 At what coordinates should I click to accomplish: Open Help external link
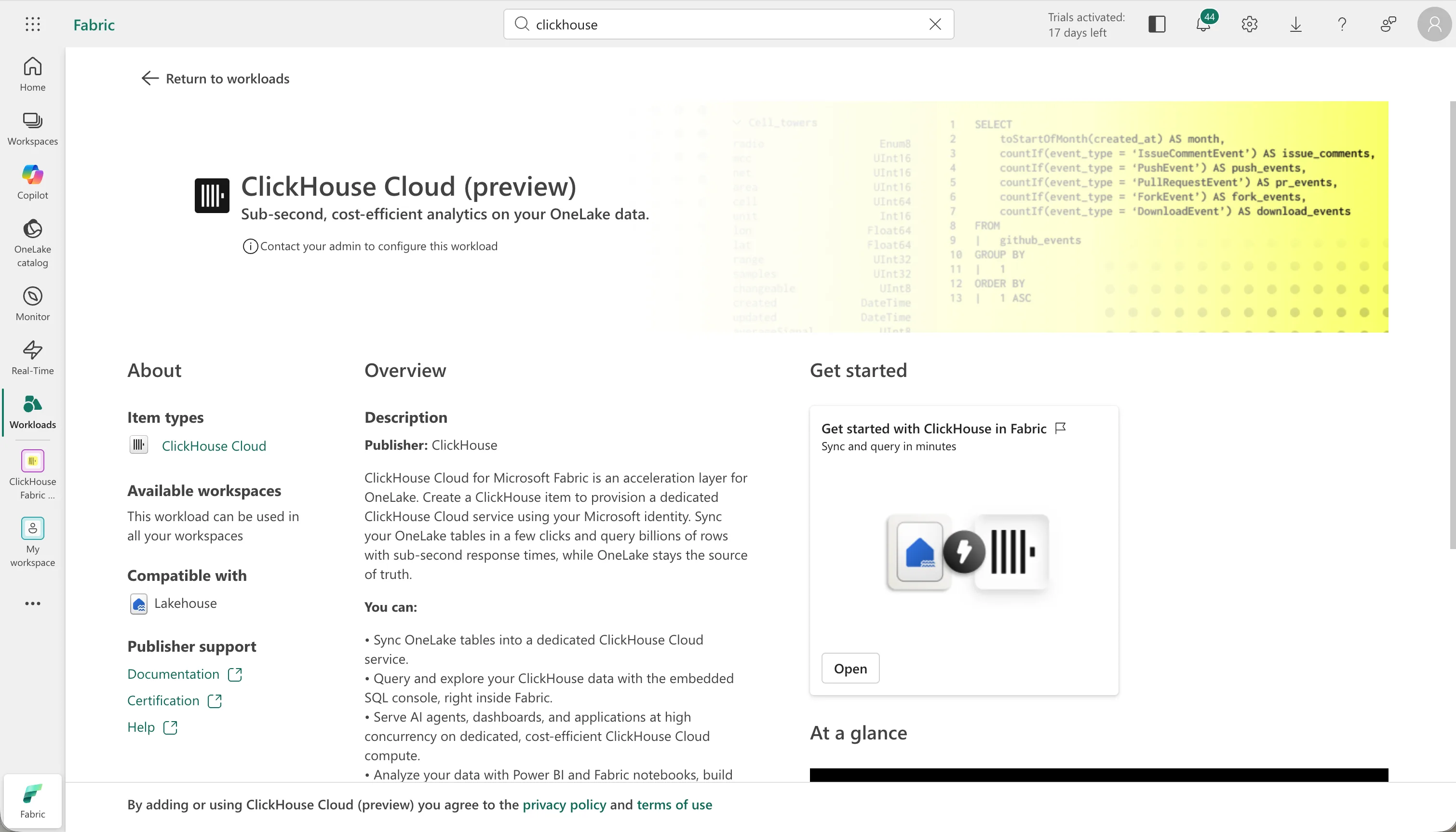pyautogui.click(x=152, y=727)
